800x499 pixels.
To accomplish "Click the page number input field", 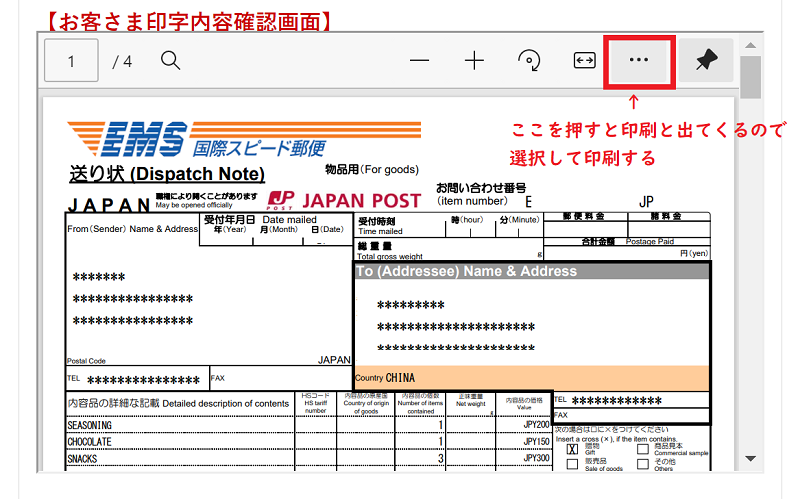I will pyautogui.click(x=71, y=61).
